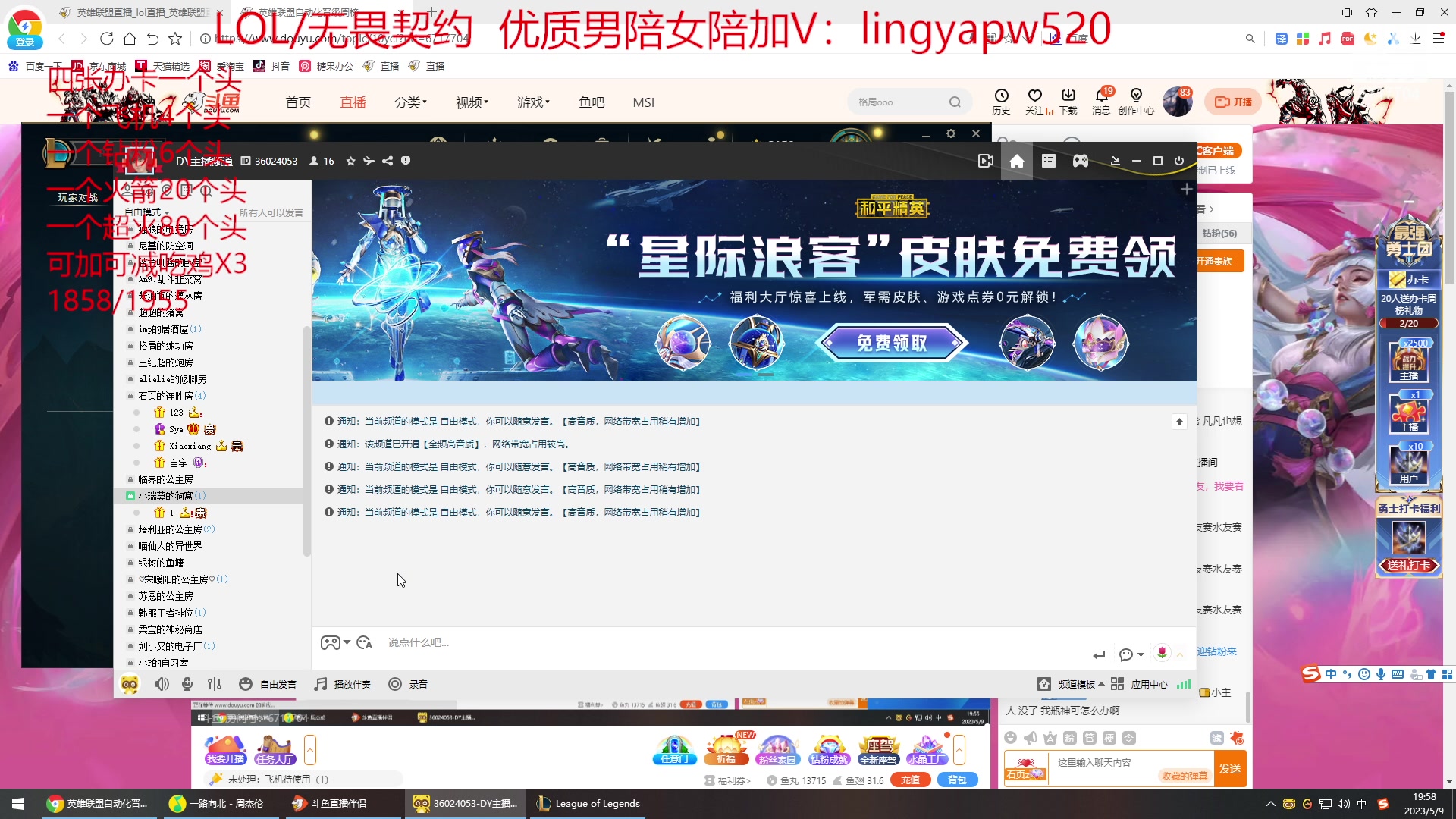Click the home icon in YY header

point(1017,161)
